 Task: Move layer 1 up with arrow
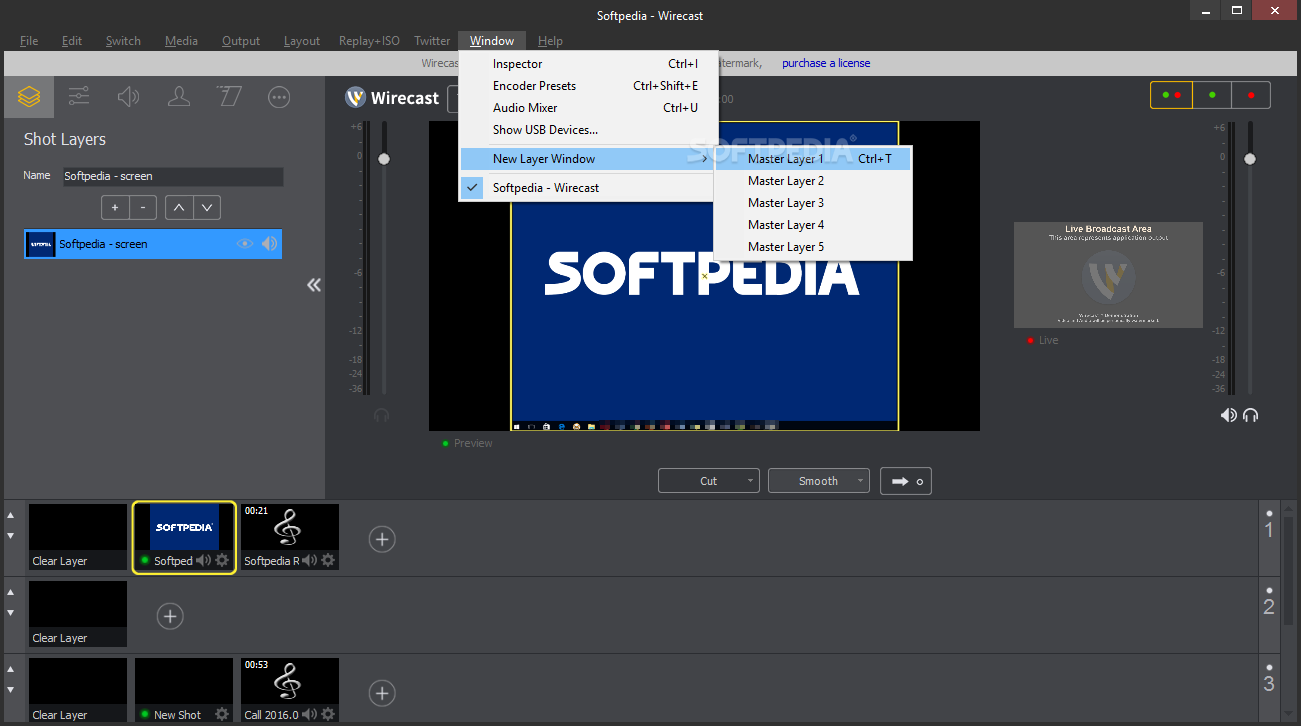tap(11, 515)
